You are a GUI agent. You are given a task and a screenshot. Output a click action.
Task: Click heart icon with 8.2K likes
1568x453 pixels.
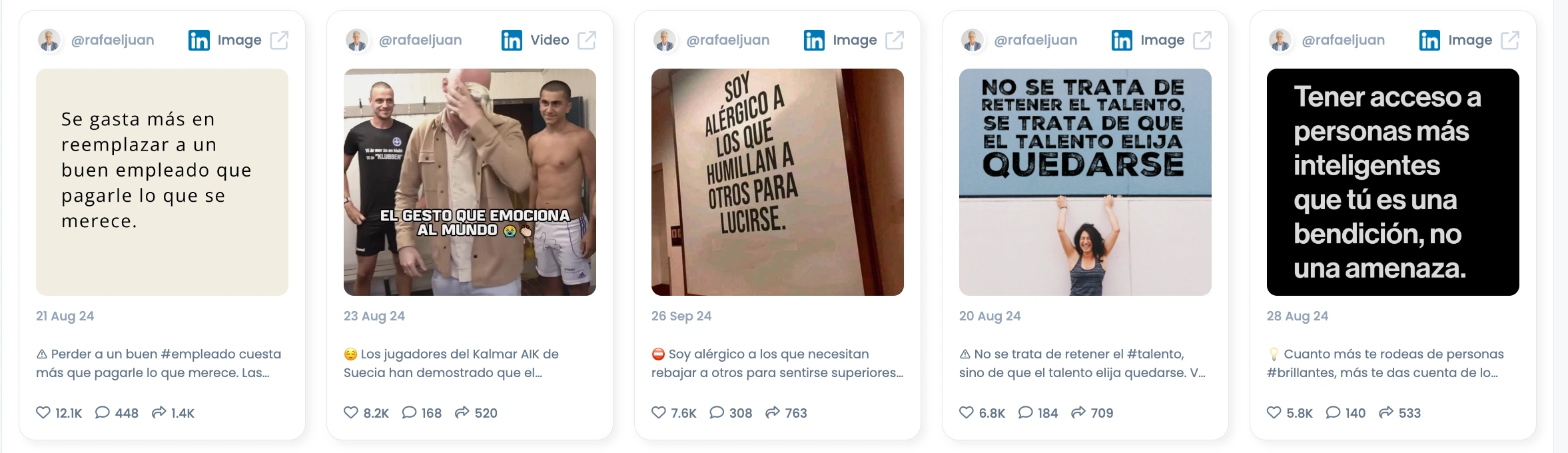[351, 412]
